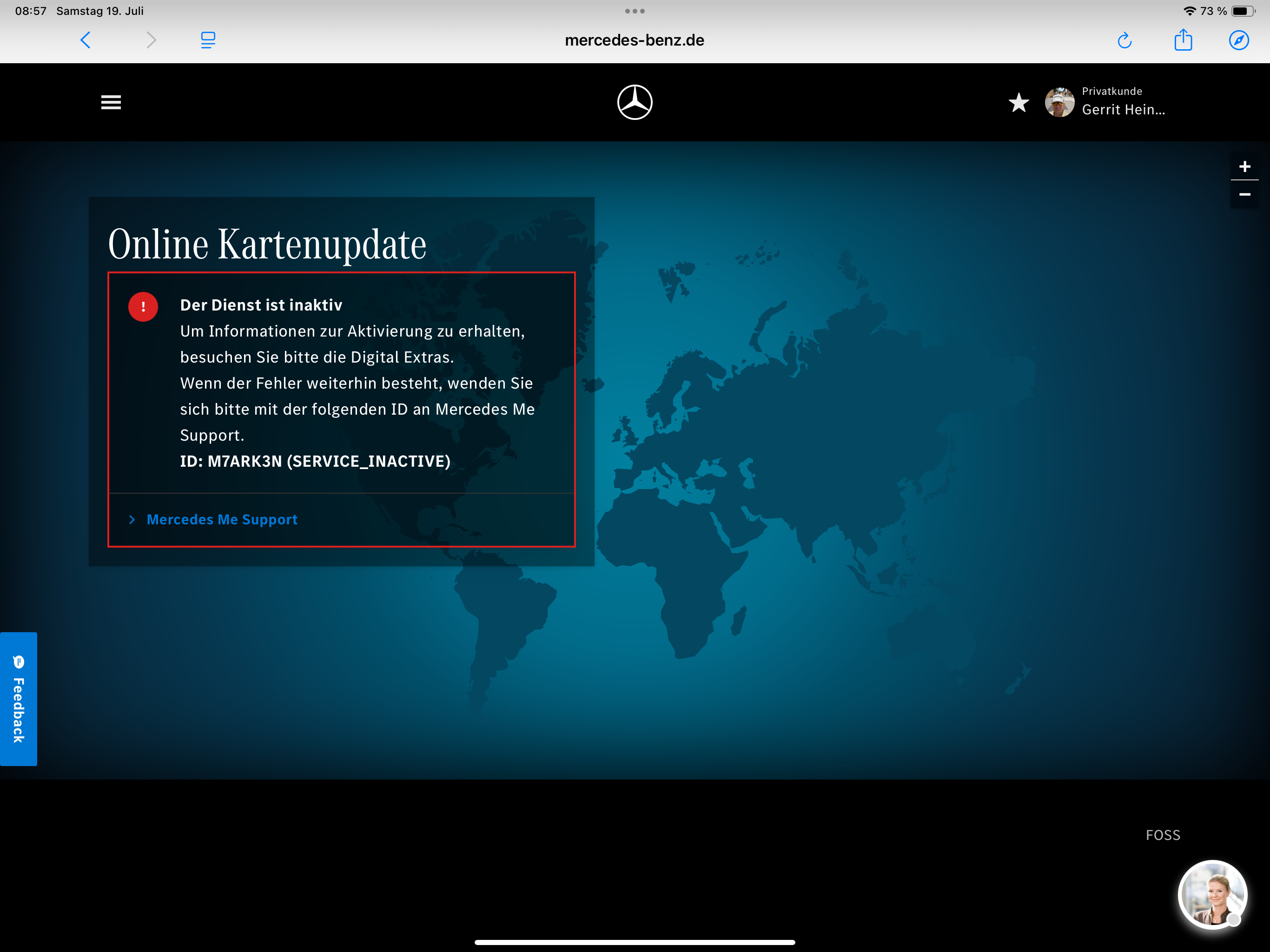Open account Gerrit Hein... profile
The width and height of the screenshot is (1270, 952).
coord(1123,109)
